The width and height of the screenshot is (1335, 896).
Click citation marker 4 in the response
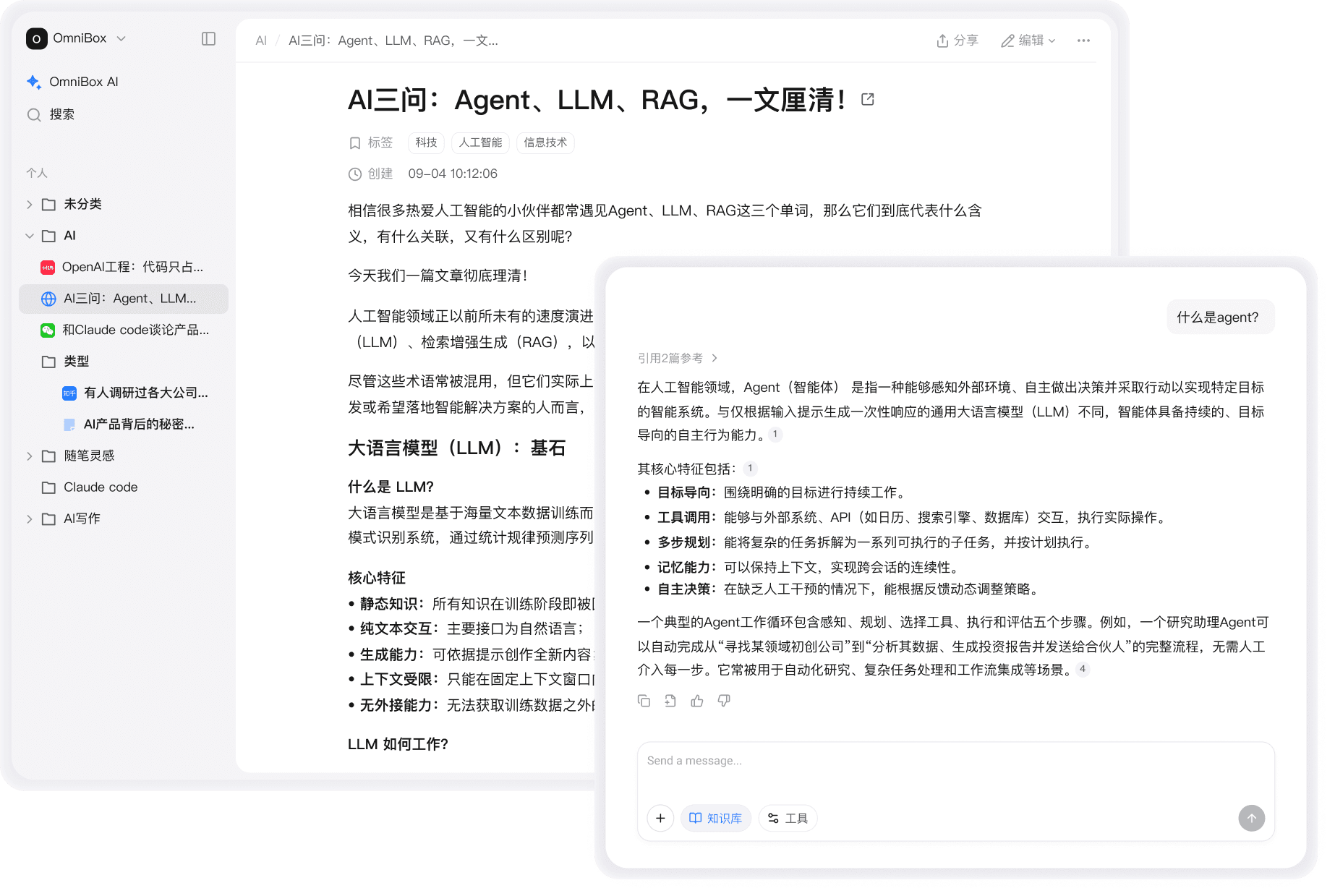1083,669
